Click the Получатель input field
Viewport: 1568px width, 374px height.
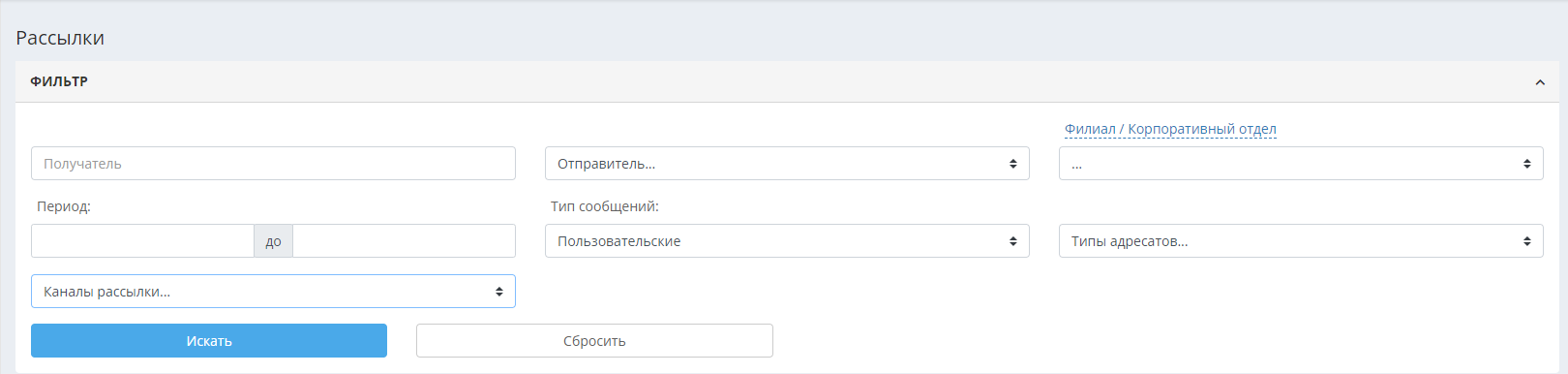point(273,164)
